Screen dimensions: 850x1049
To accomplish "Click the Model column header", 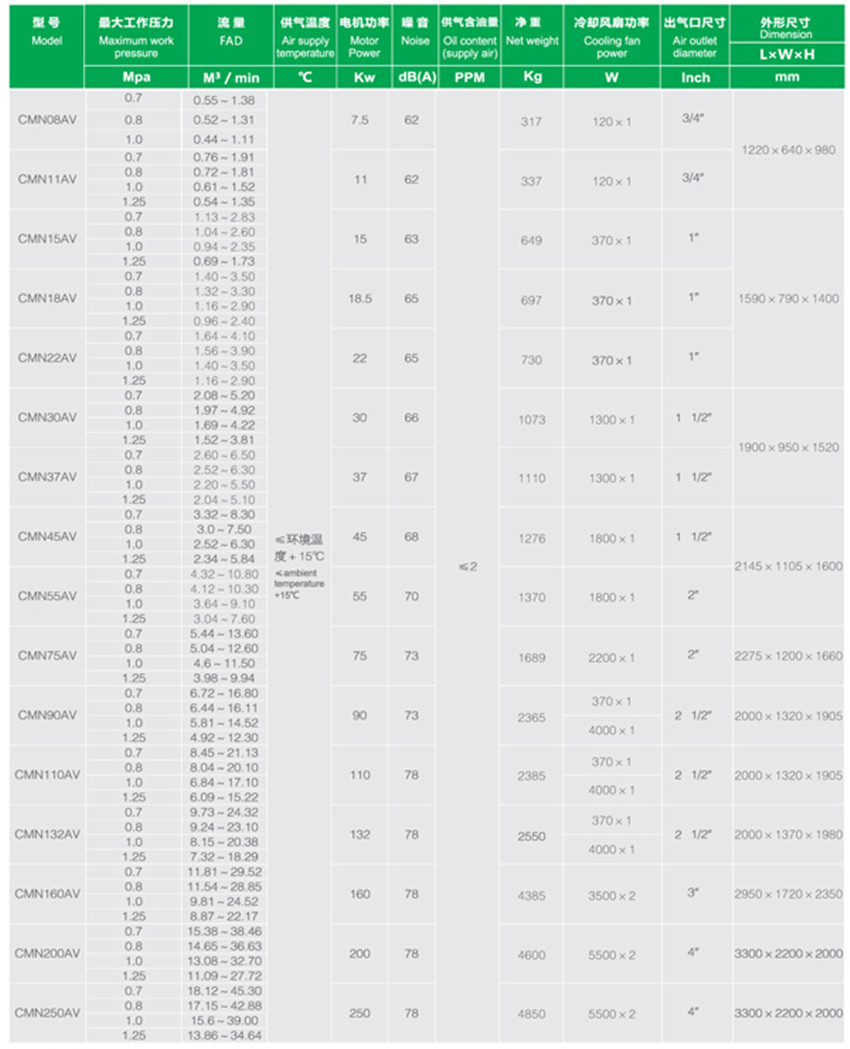I will tap(46, 34).
